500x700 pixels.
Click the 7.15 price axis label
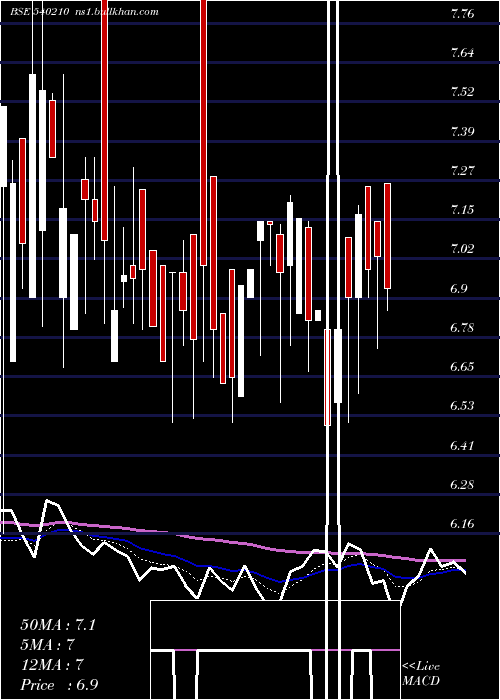click(x=462, y=210)
